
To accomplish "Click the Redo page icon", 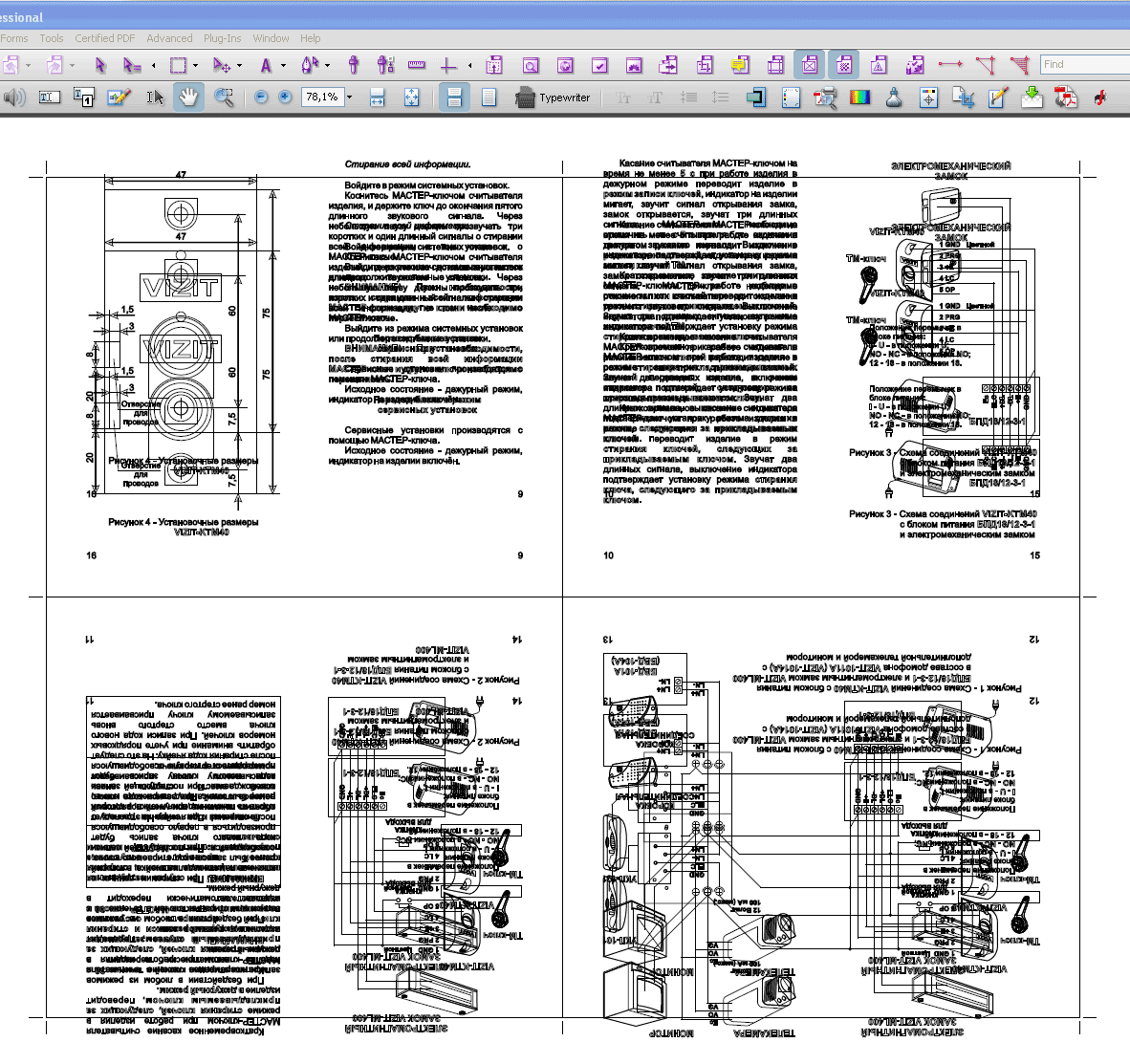I will [54, 66].
